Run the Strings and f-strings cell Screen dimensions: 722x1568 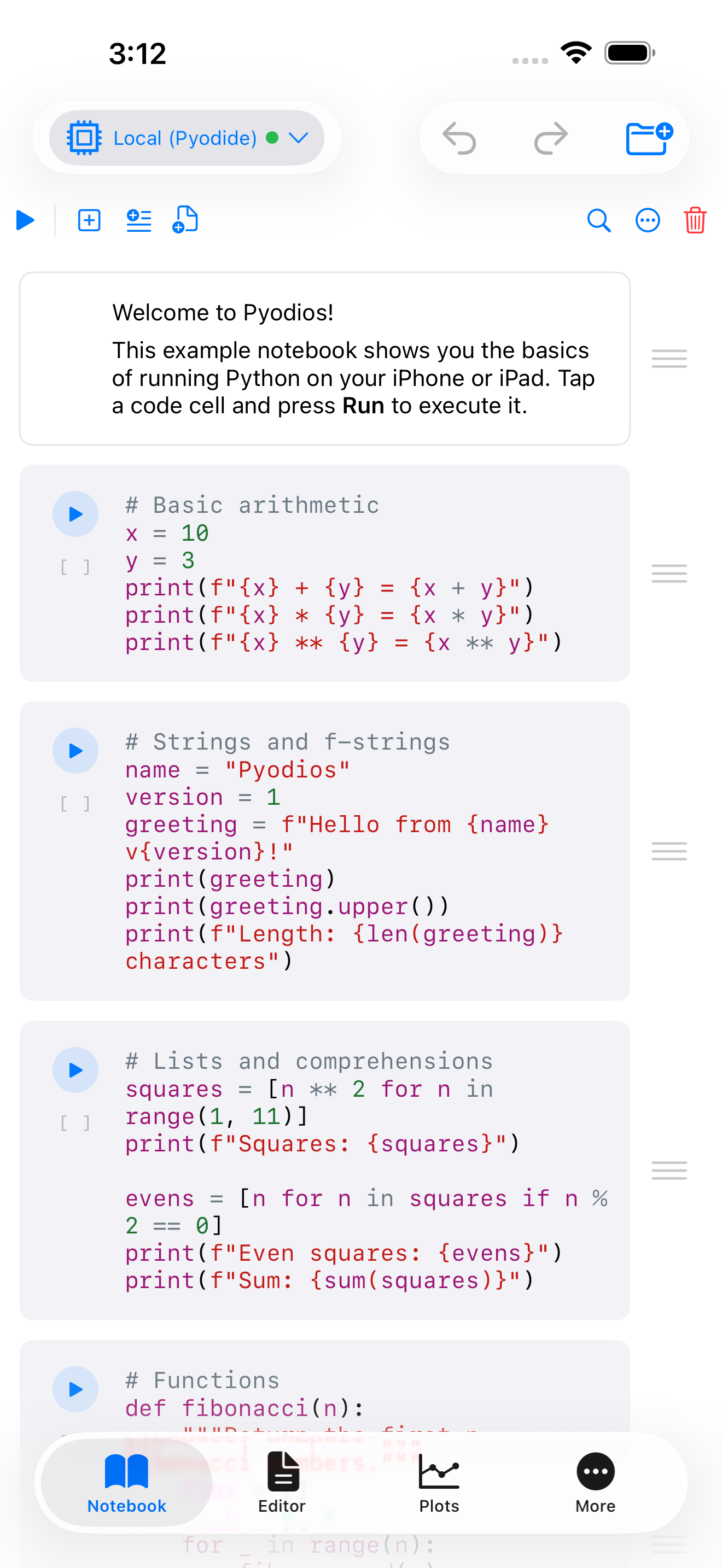pos(75,751)
